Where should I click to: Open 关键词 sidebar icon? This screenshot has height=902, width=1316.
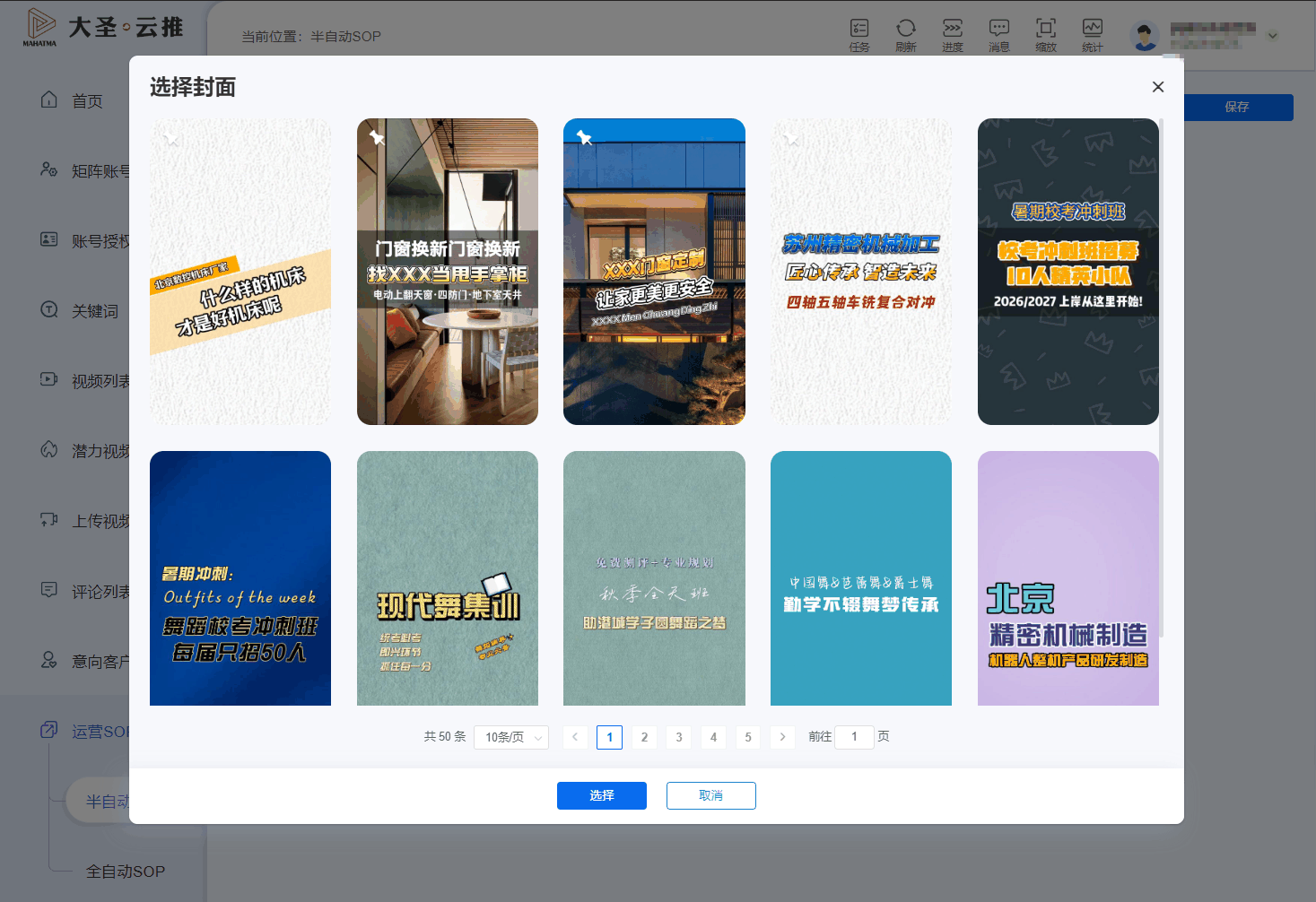point(49,309)
